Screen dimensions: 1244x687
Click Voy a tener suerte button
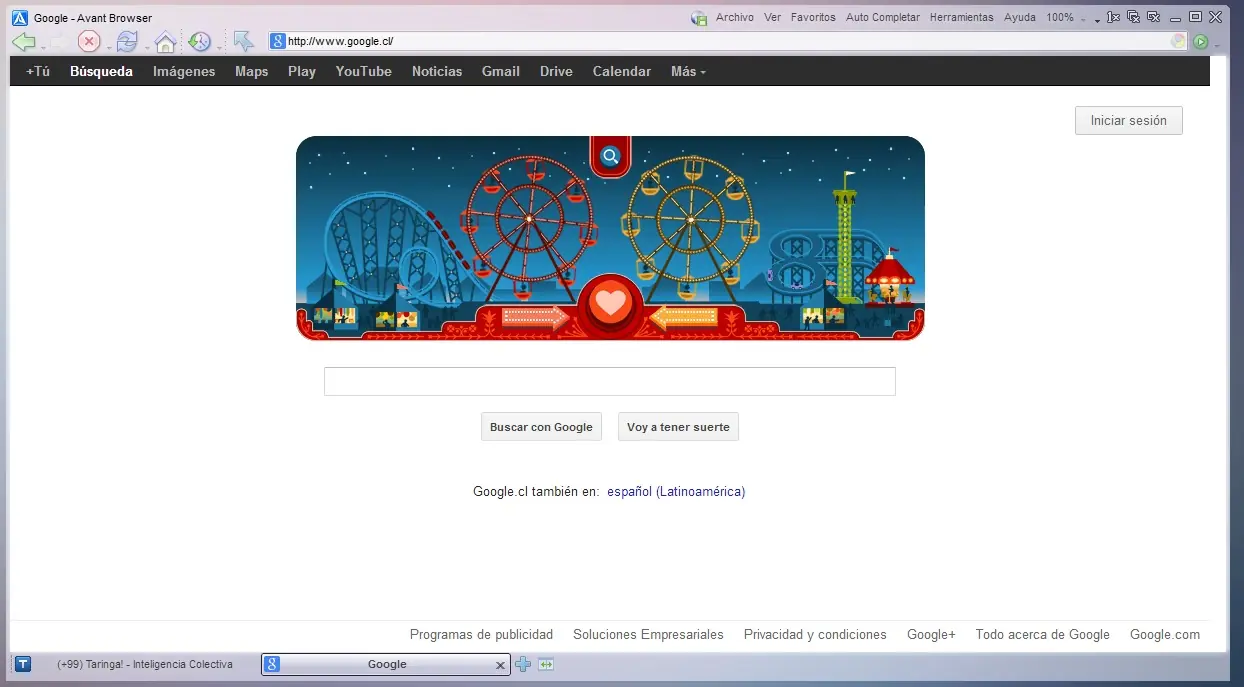tap(678, 427)
